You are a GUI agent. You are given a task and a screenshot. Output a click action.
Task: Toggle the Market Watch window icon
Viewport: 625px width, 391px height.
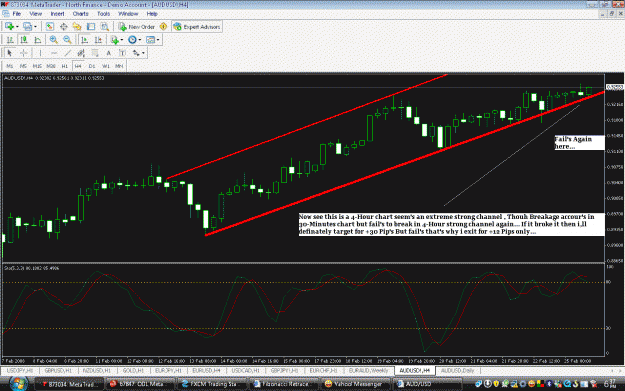tap(49, 27)
